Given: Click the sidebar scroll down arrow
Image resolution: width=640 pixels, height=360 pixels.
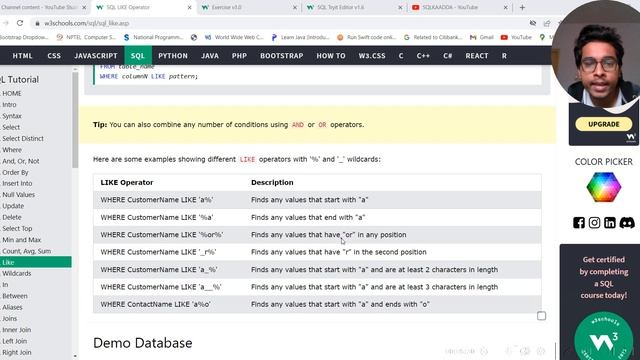Looking at the screenshot, I should [x=75, y=356].
